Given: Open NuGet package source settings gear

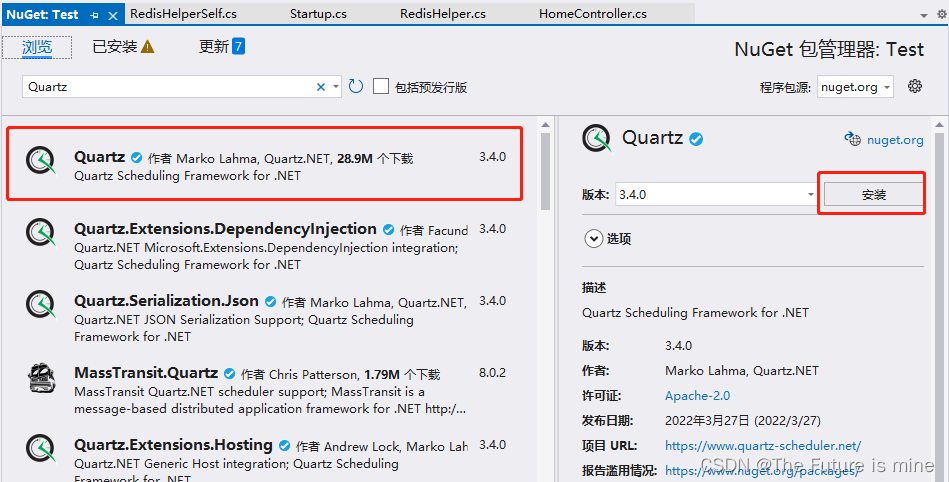Looking at the screenshot, I should [915, 86].
